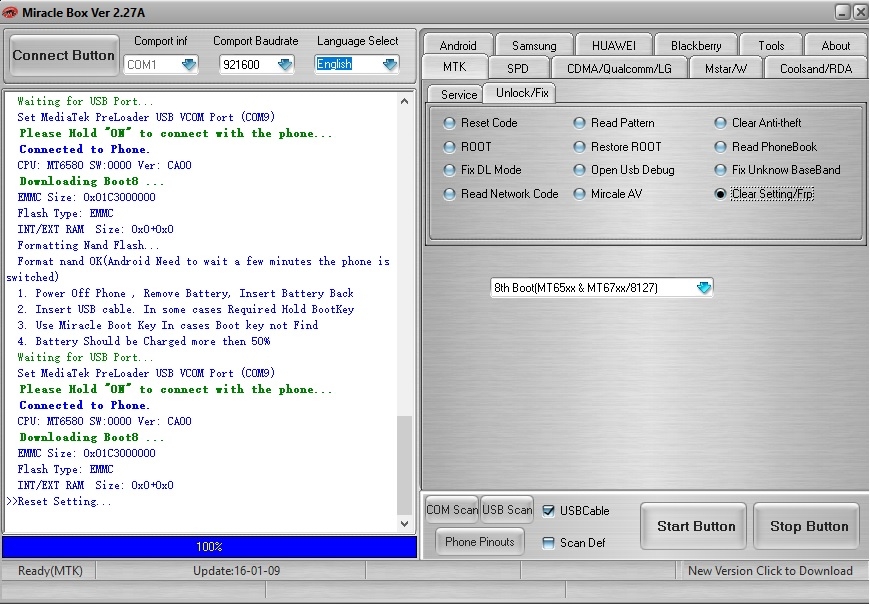Run a USB Scan
The height and width of the screenshot is (607, 870).
pos(507,509)
